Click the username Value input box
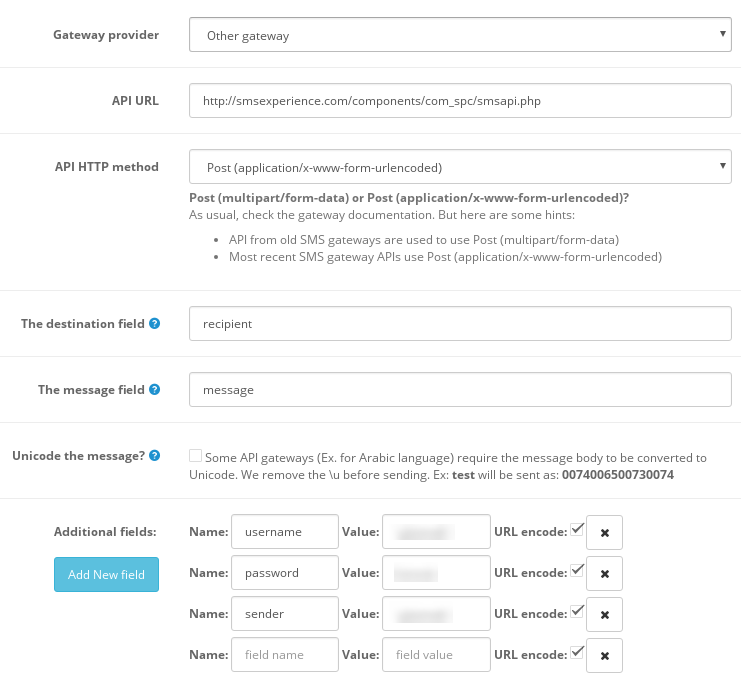The width and height of the screenshot is (741, 683). [x=436, y=533]
